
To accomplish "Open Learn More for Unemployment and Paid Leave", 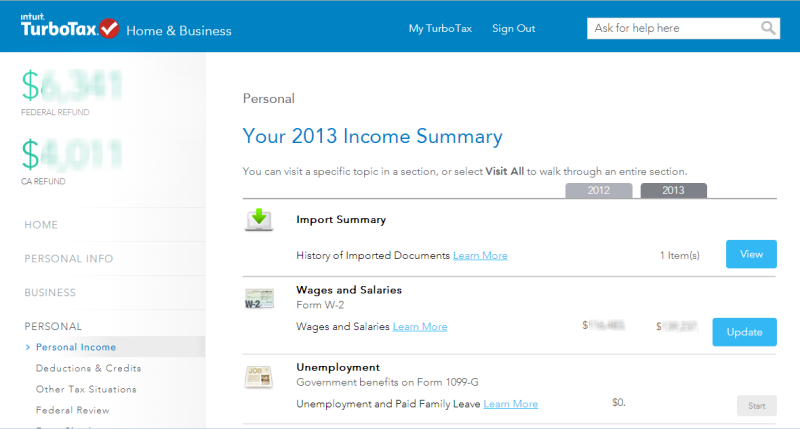I will coord(511,404).
